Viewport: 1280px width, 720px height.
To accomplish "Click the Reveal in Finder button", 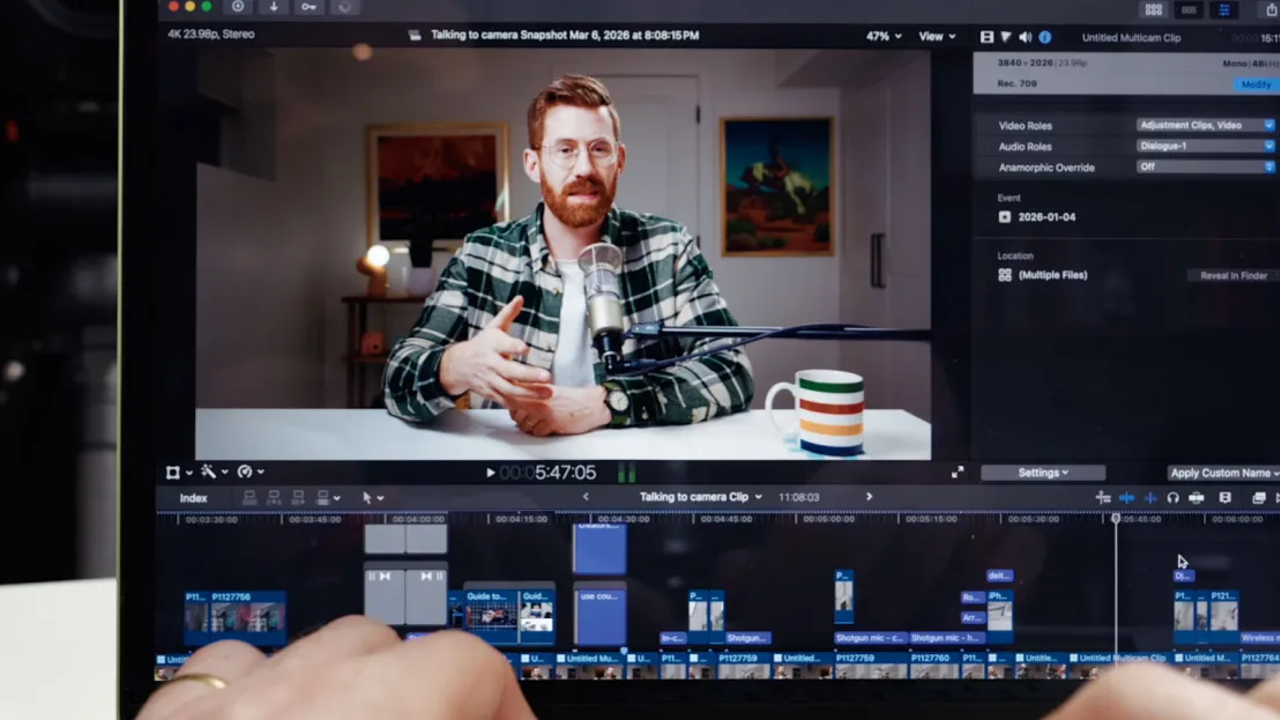I will click(1233, 275).
